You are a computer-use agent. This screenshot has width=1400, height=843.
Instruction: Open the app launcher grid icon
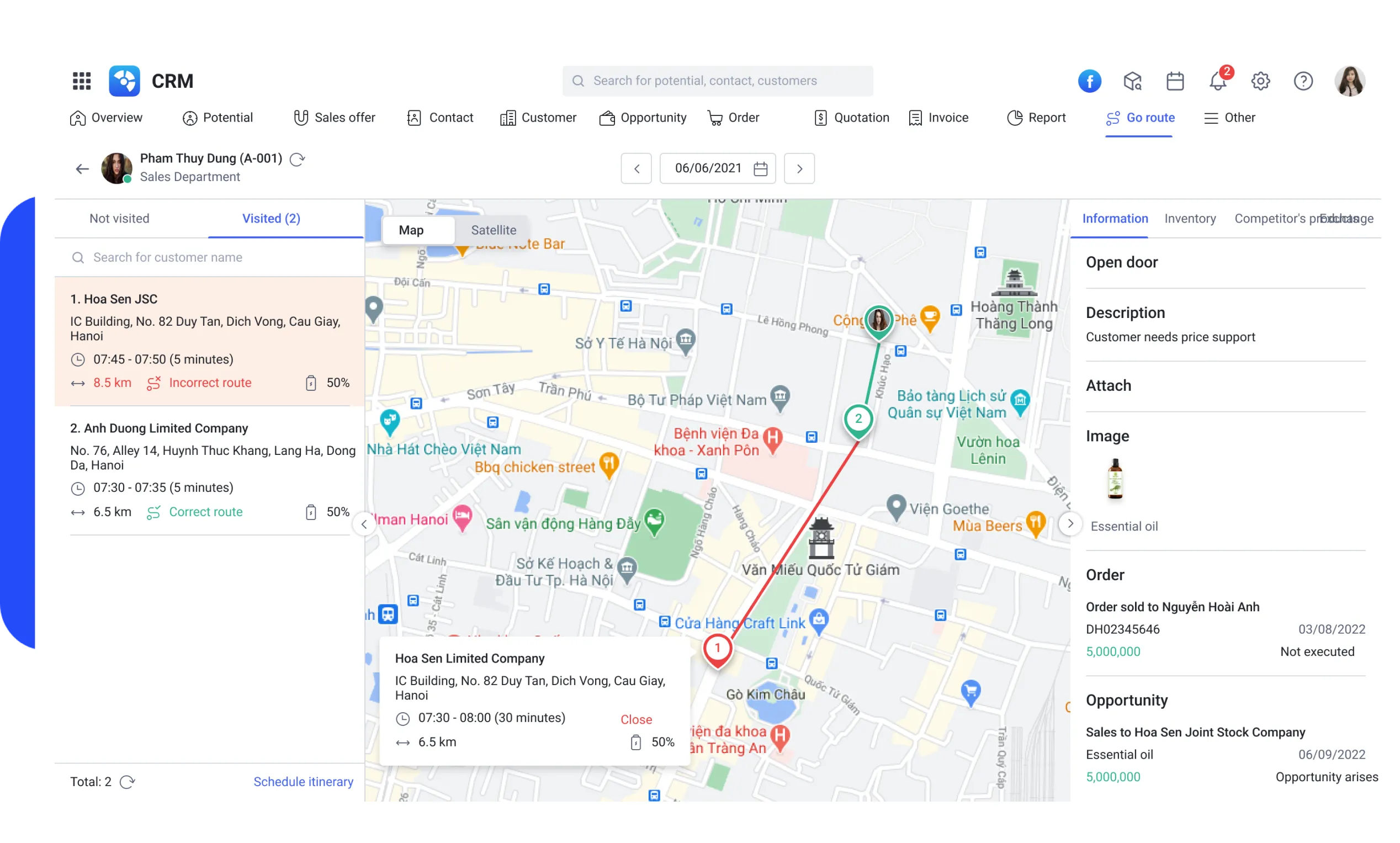[81, 81]
